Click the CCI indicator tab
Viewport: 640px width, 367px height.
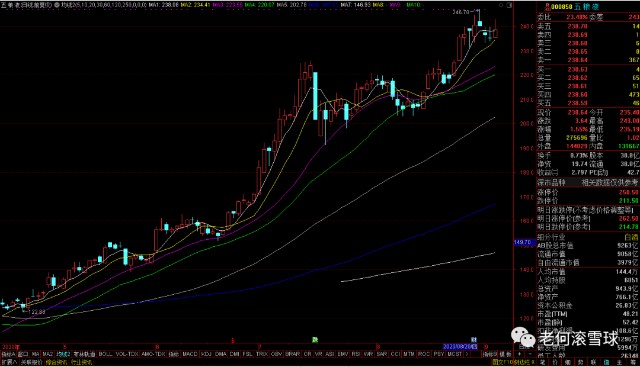(395, 354)
